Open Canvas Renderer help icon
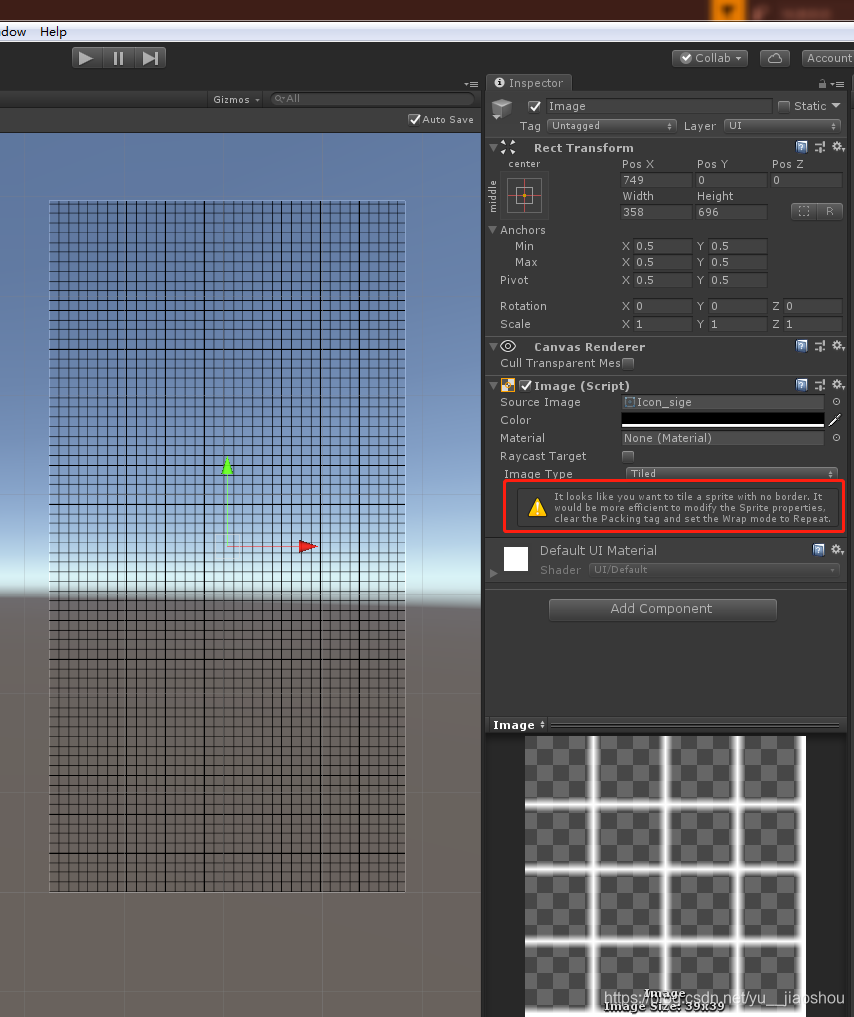Screen dimensions: 854x1017 tap(801, 346)
